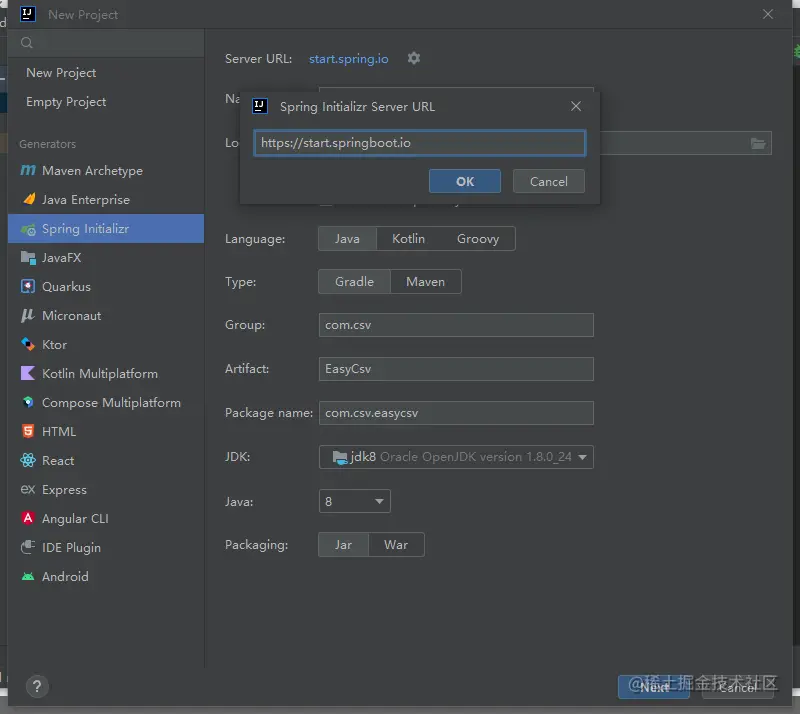Open the Java version dropdown
This screenshot has height=714, width=800.
point(355,501)
